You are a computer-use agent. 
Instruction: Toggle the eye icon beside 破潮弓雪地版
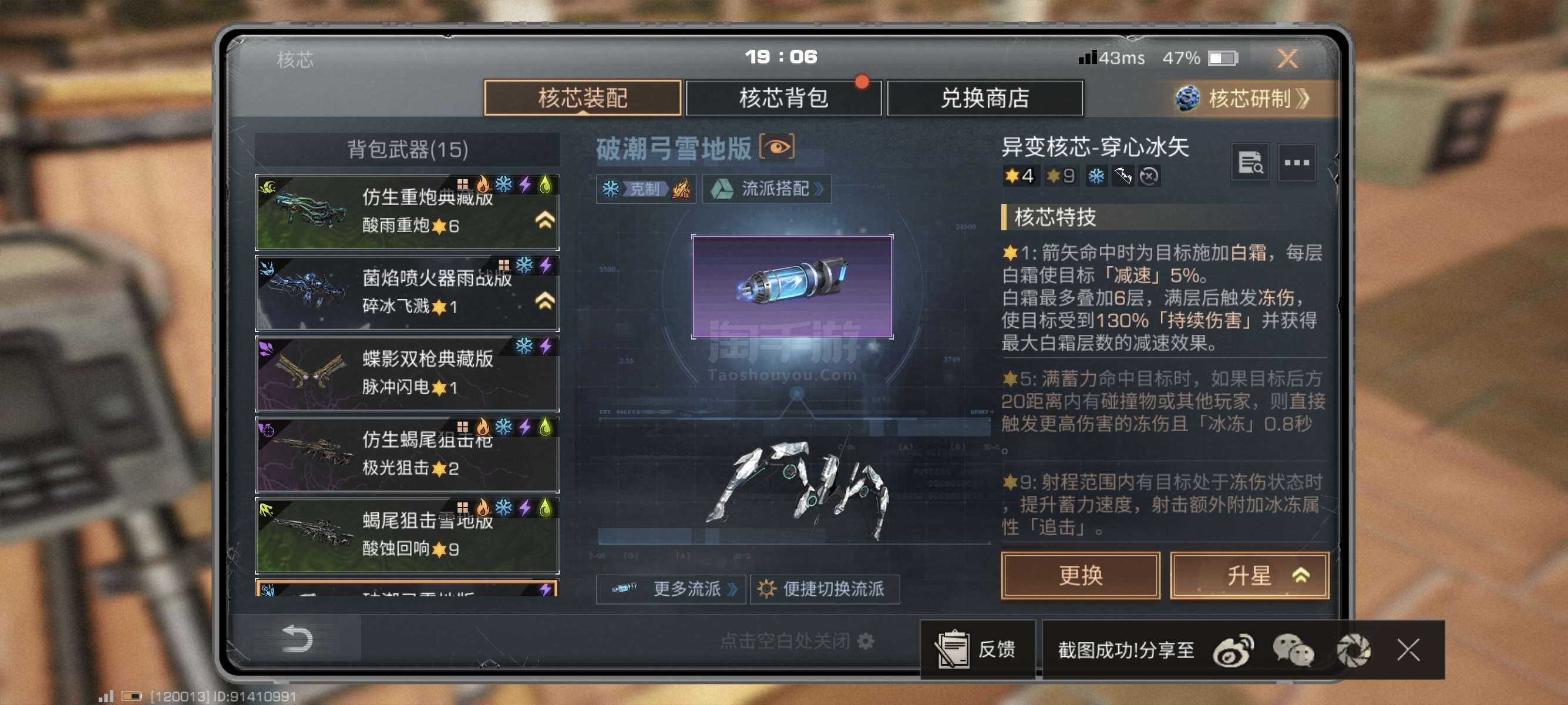[777, 147]
